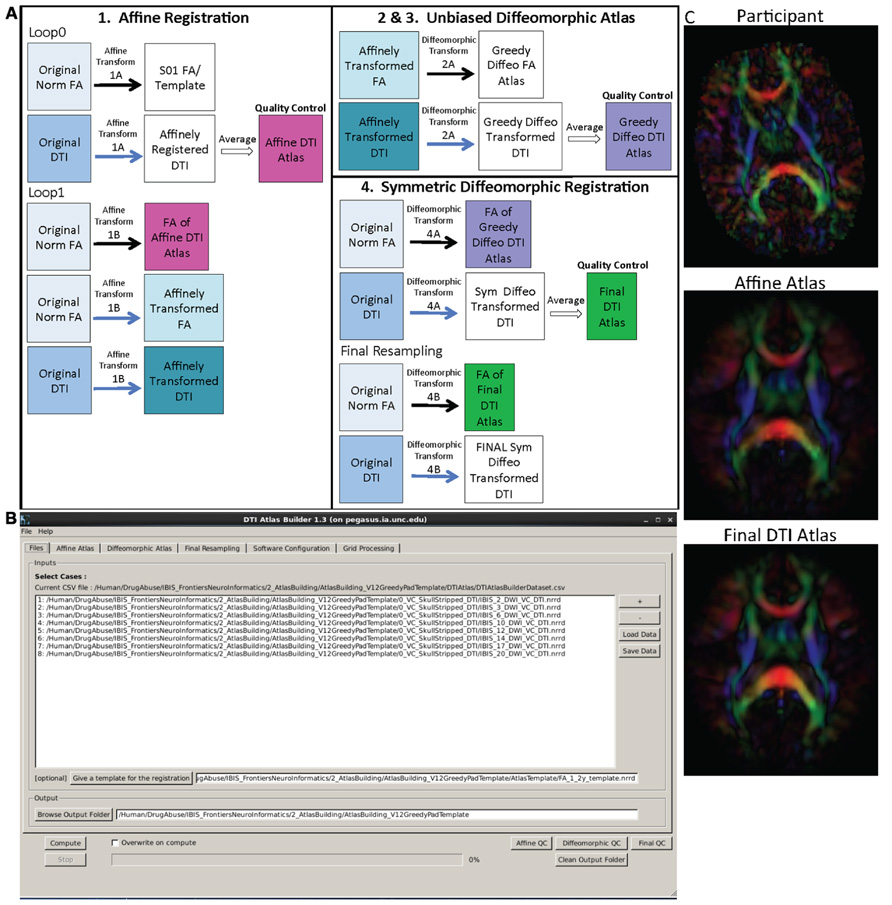Click the minus button to remove a case
This screenshot has height=905, width=892.
coord(639,618)
